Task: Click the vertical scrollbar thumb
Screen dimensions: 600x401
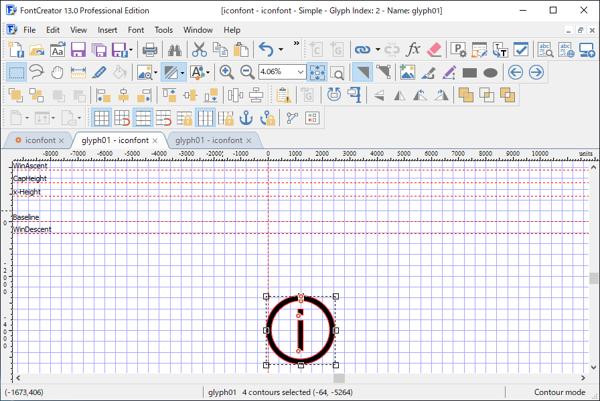Action: pos(593,278)
